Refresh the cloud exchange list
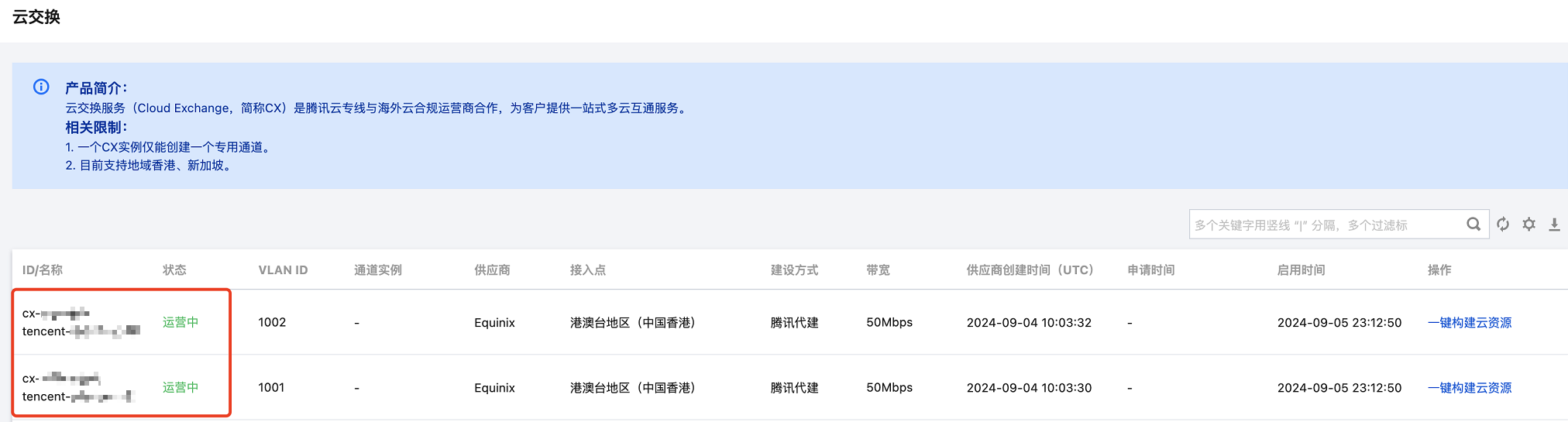 coord(1503,225)
